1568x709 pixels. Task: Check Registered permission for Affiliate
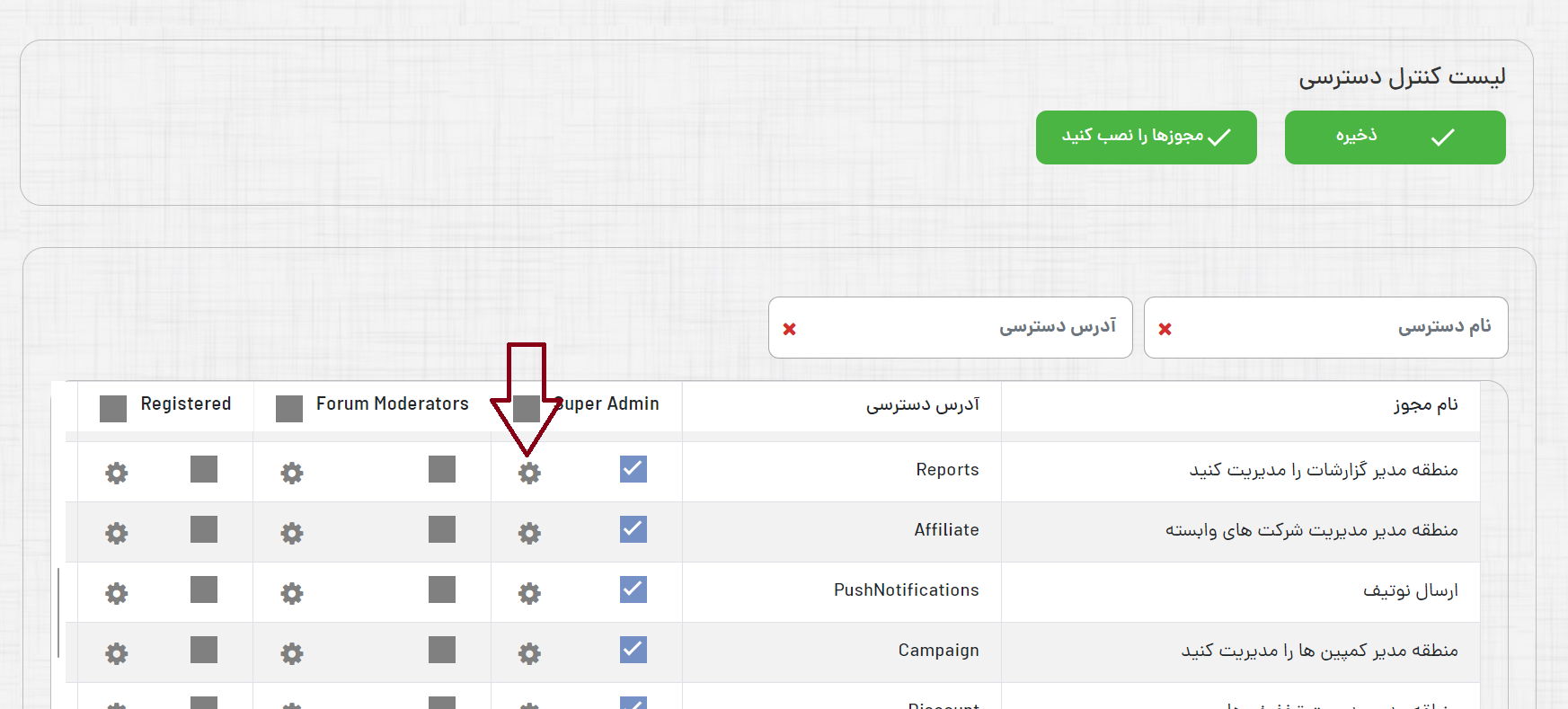(204, 529)
